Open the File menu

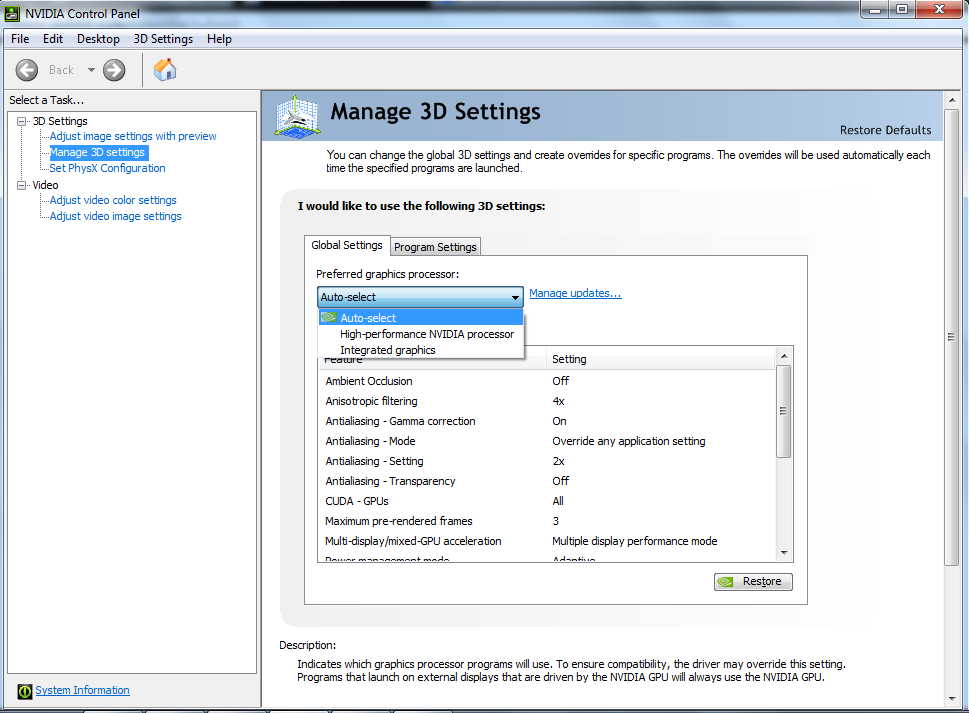(20, 39)
